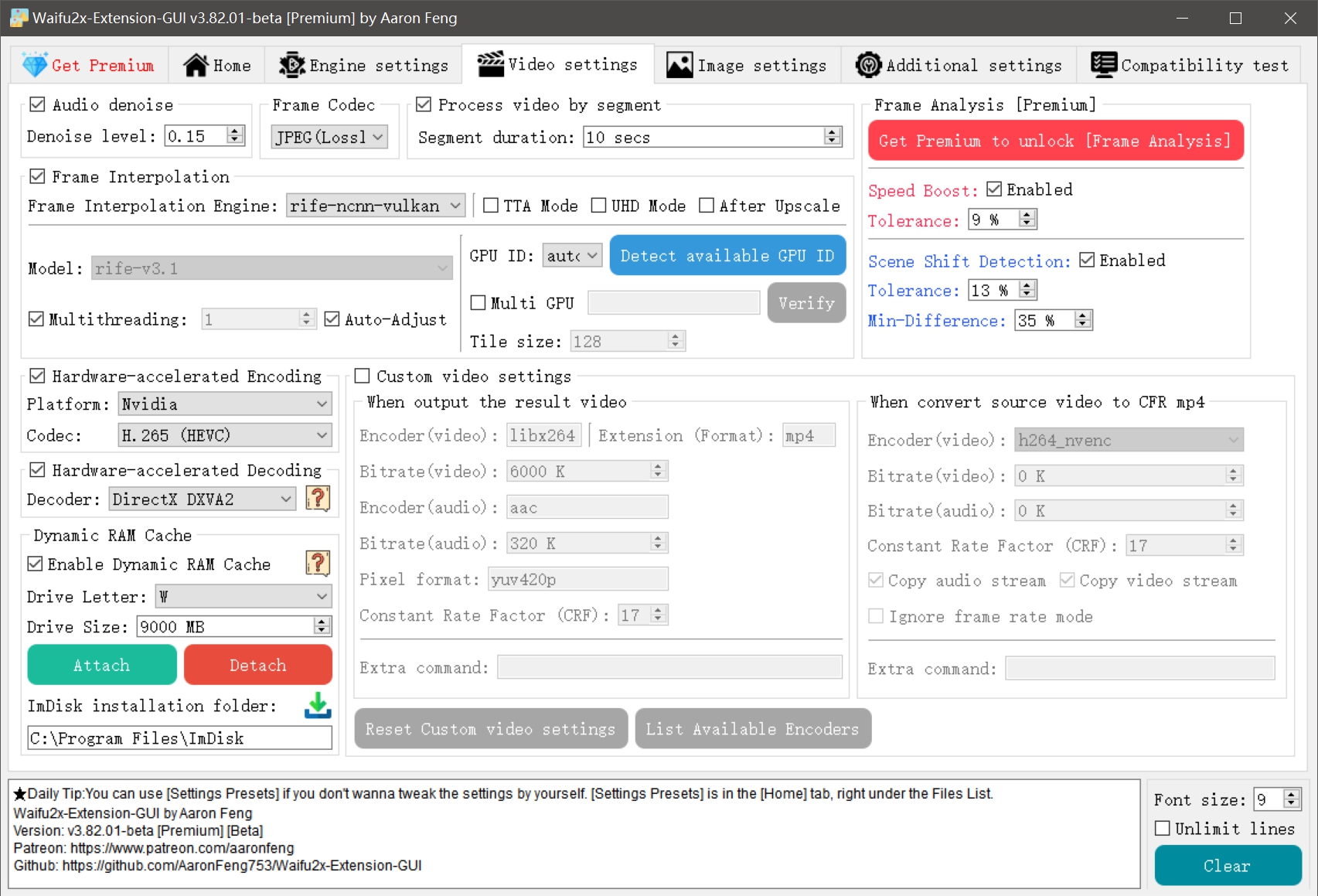
Task: Click the Waifu2x app icon in title bar
Action: [19, 18]
